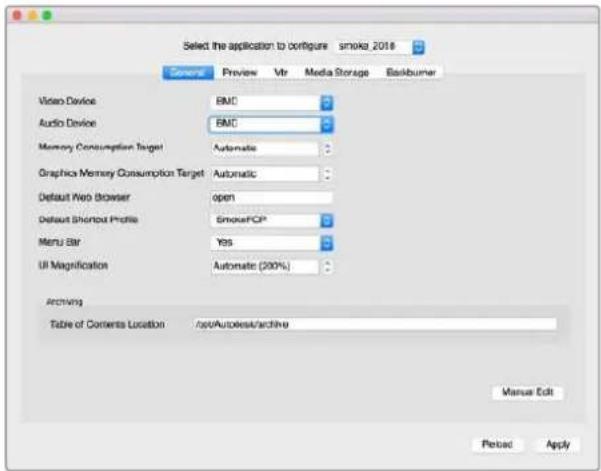
Task: Click the Default Web Browser text field
Action: tap(272, 197)
